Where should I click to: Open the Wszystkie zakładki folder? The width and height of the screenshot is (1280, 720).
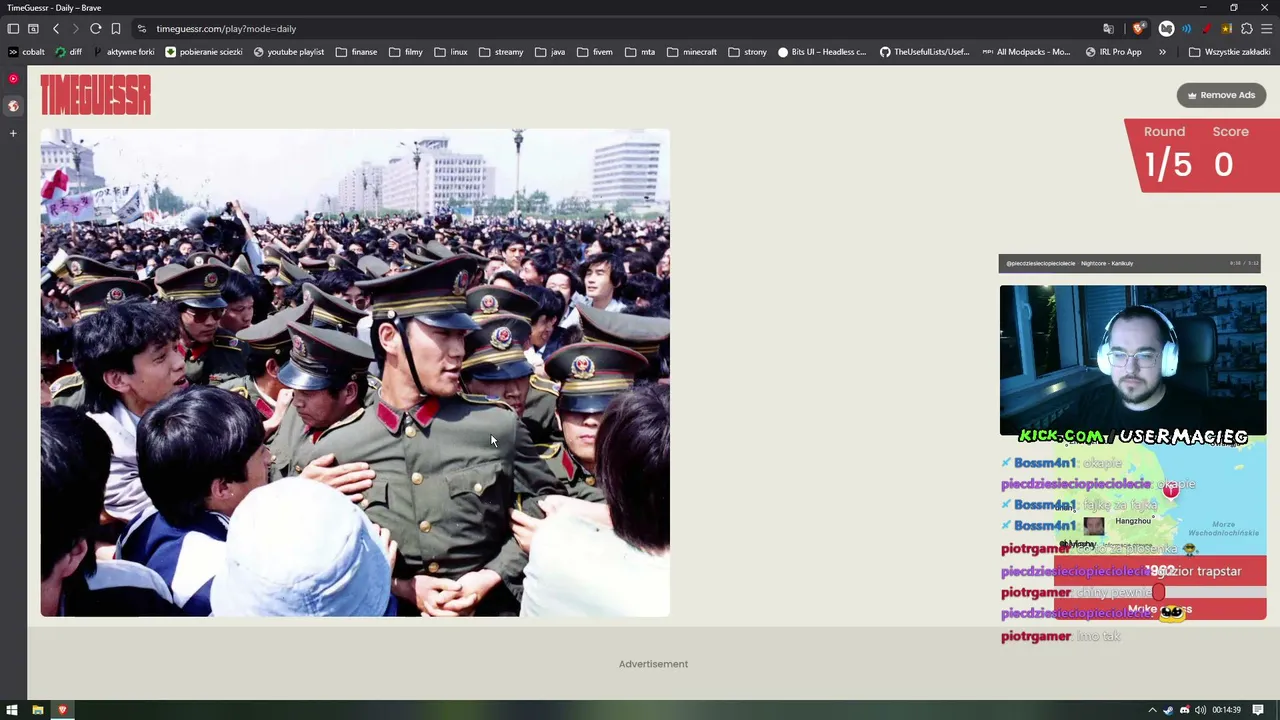point(1229,52)
